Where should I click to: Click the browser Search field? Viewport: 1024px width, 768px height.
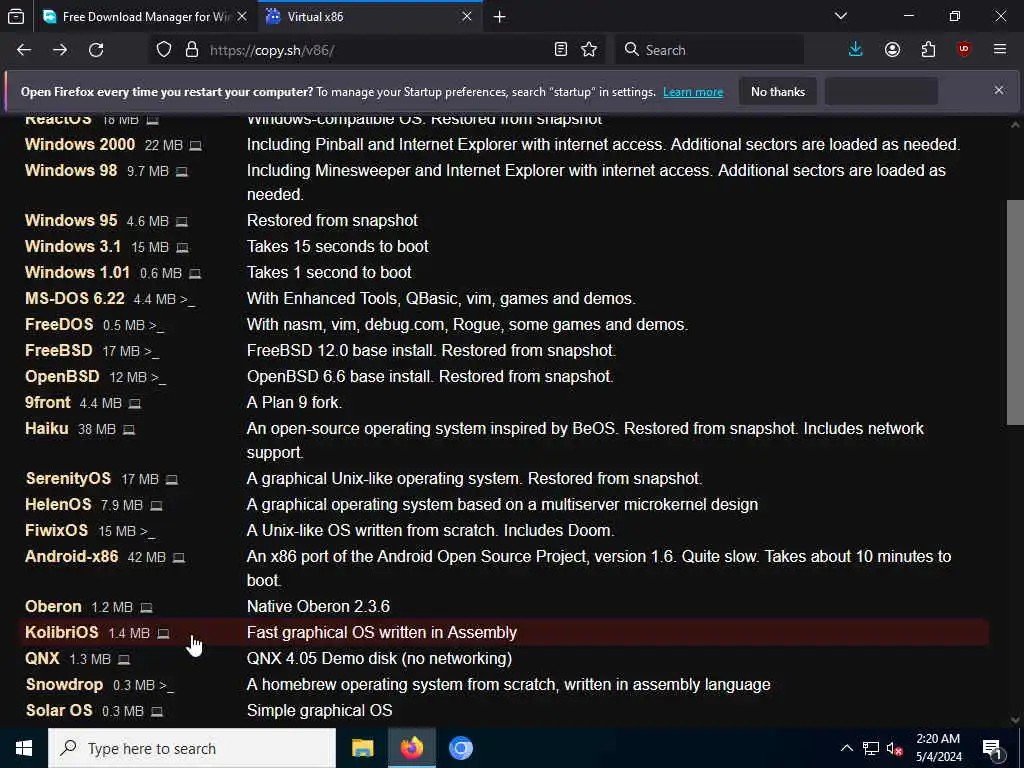pyautogui.click(x=710, y=50)
